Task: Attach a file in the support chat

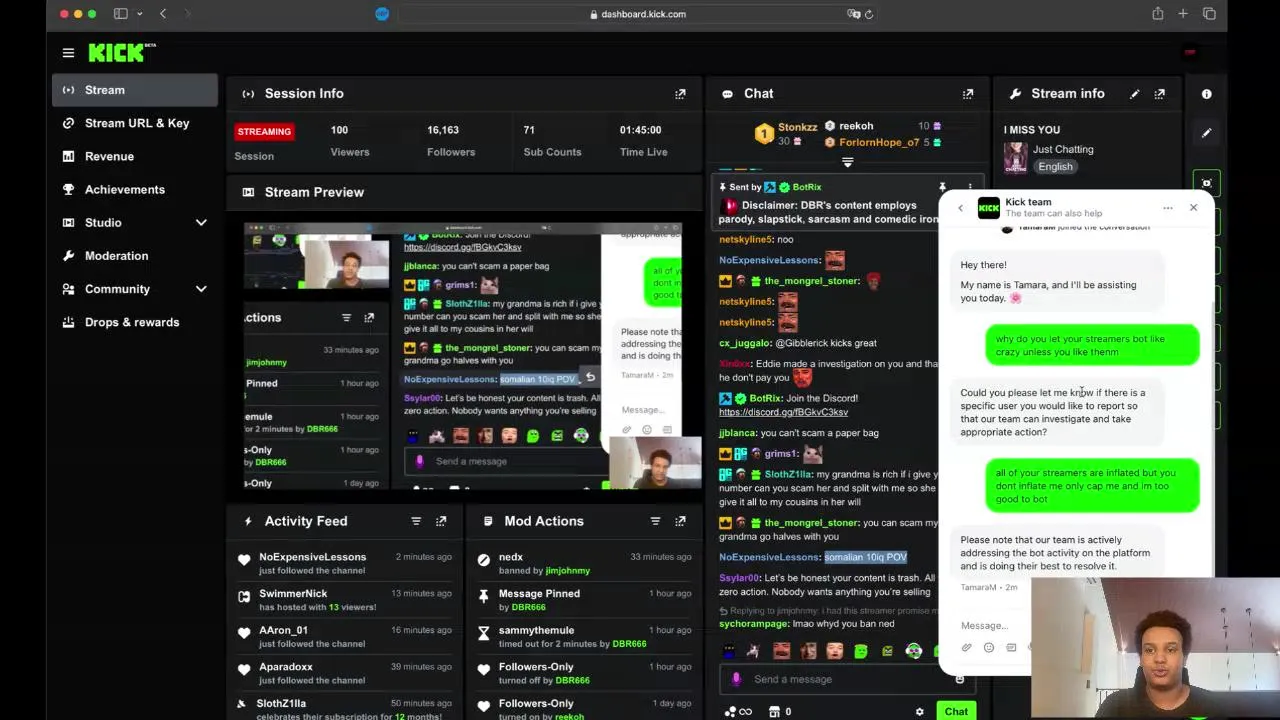Action: tap(967, 648)
